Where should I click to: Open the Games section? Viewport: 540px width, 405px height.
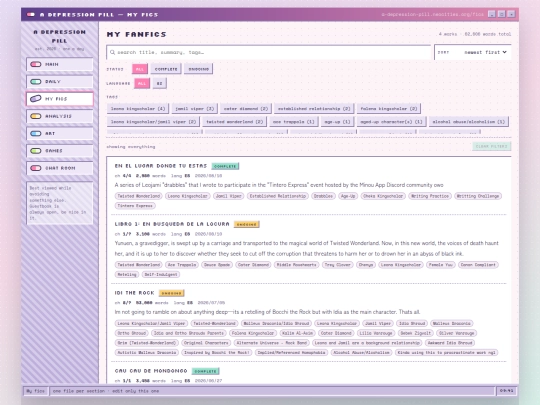click(60, 150)
